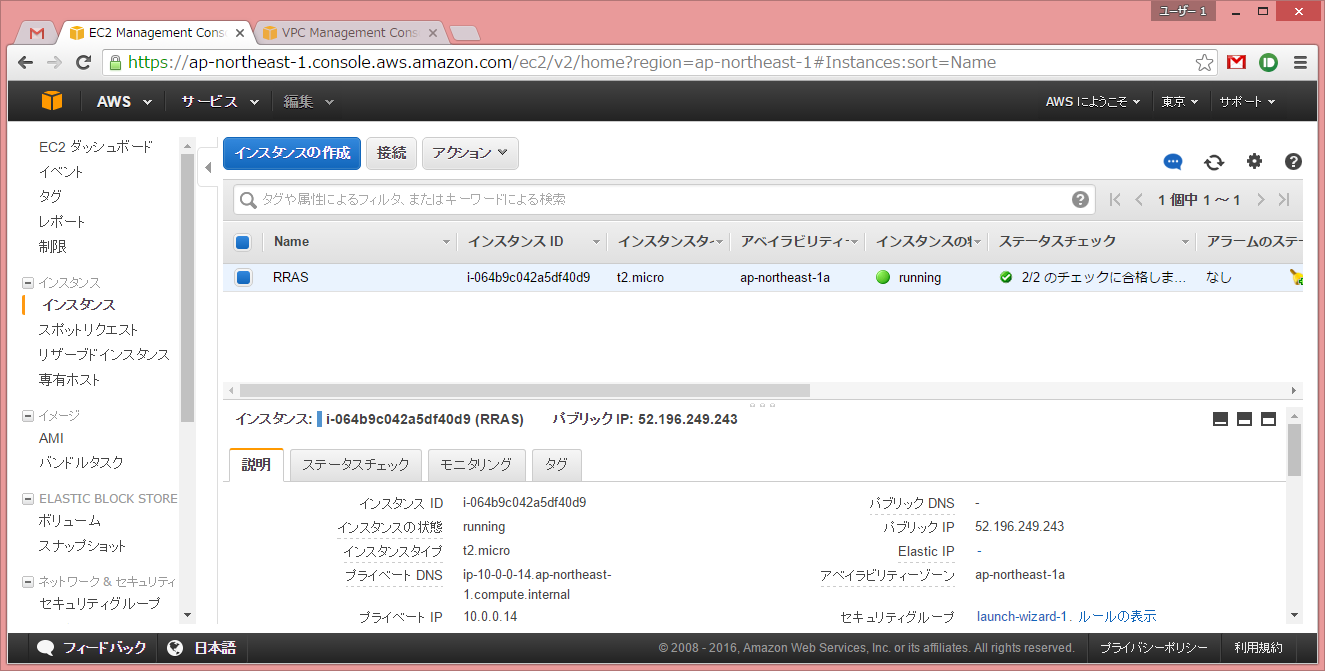Open the アクション dropdown menu
This screenshot has height=671, width=1325.
pyautogui.click(x=470, y=153)
